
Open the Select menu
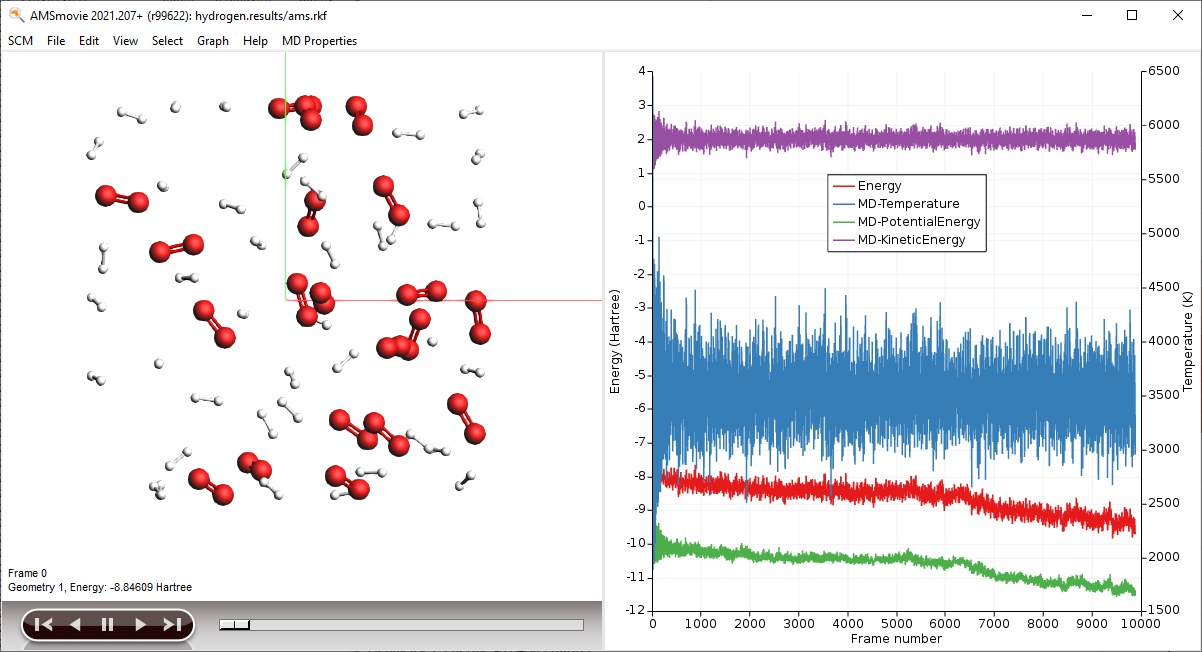pos(167,41)
